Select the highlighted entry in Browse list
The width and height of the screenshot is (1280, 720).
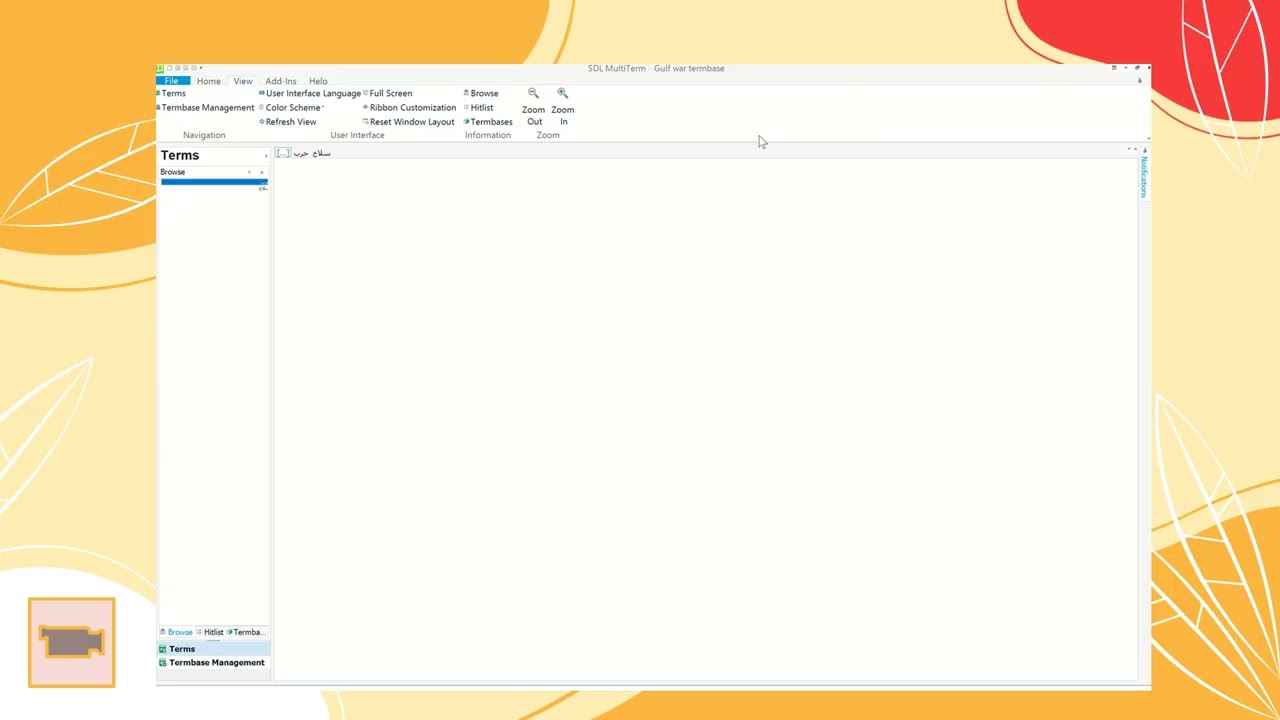pos(214,182)
